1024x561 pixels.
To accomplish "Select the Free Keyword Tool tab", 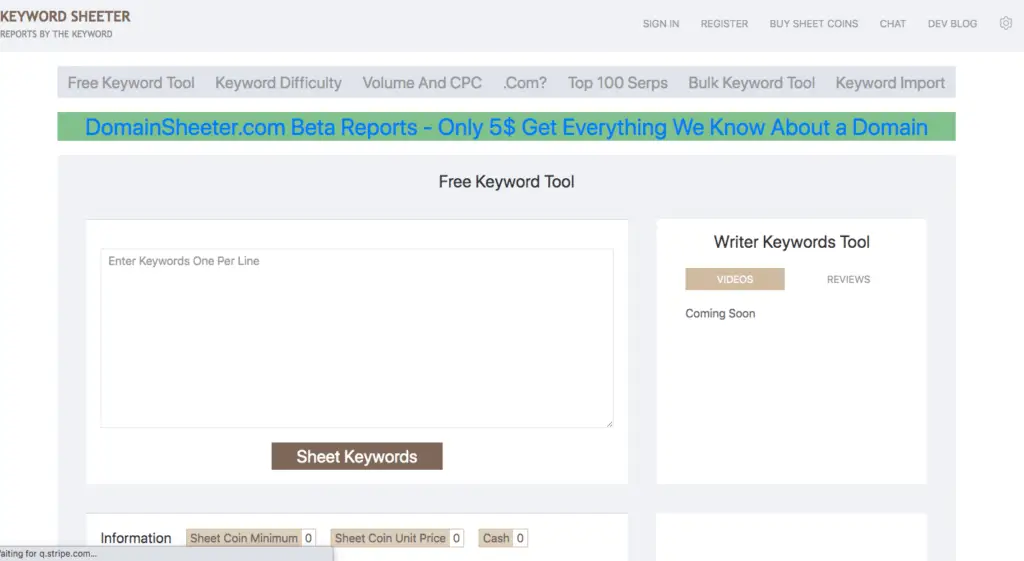I will 131,83.
